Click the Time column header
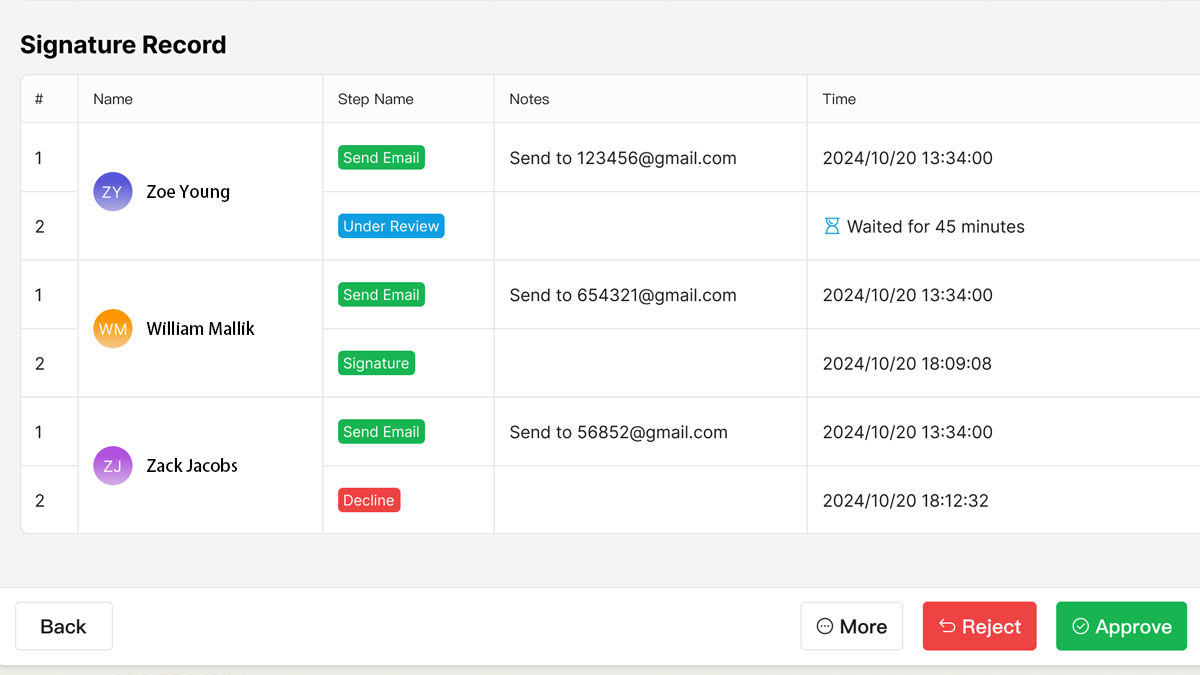The height and width of the screenshot is (675, 1200). 839,99
